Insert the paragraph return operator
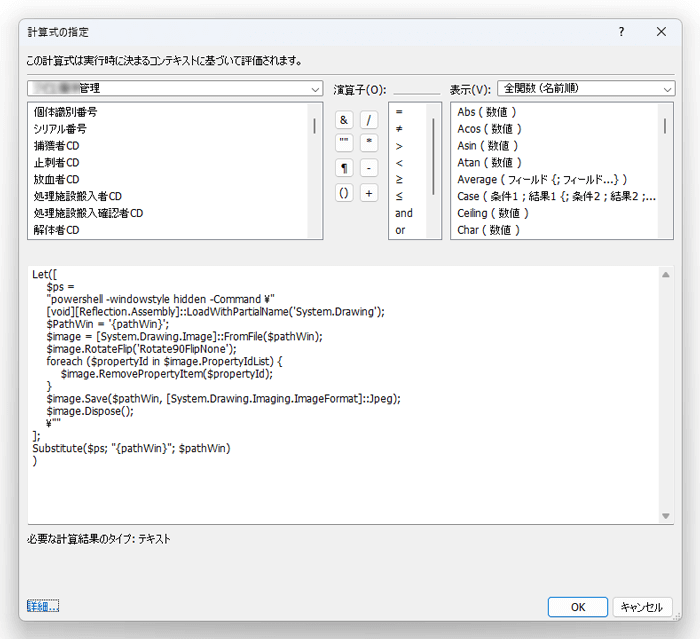This screenshot has width=700, height=639. pyautogui.click(x=344, y=168)
